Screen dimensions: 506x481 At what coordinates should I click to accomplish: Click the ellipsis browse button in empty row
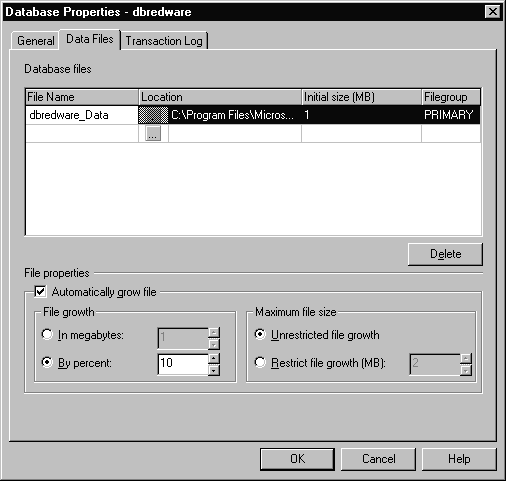point(153,133)
